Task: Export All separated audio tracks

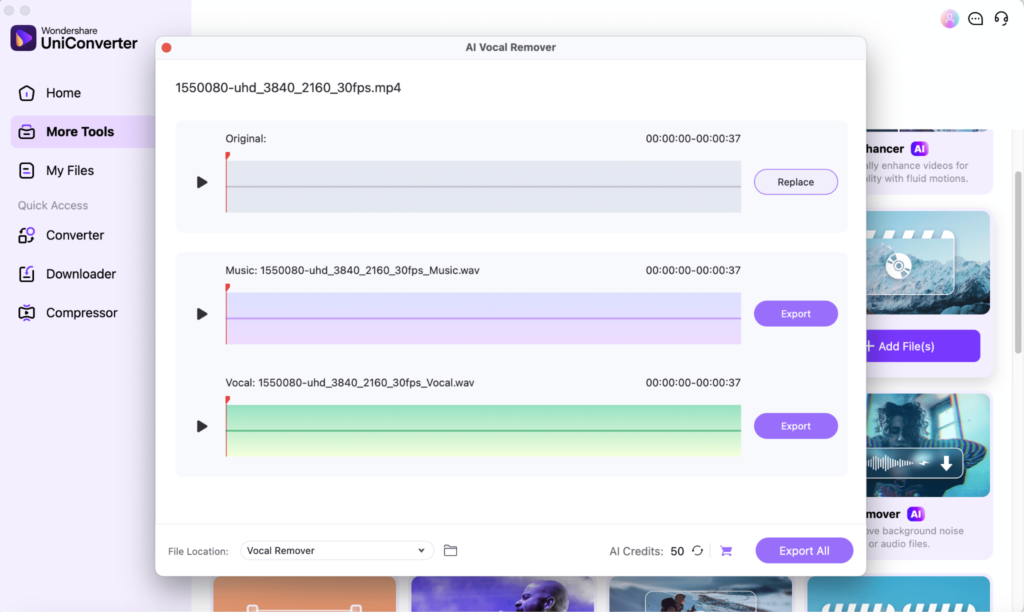Action: tap(804, 550)
